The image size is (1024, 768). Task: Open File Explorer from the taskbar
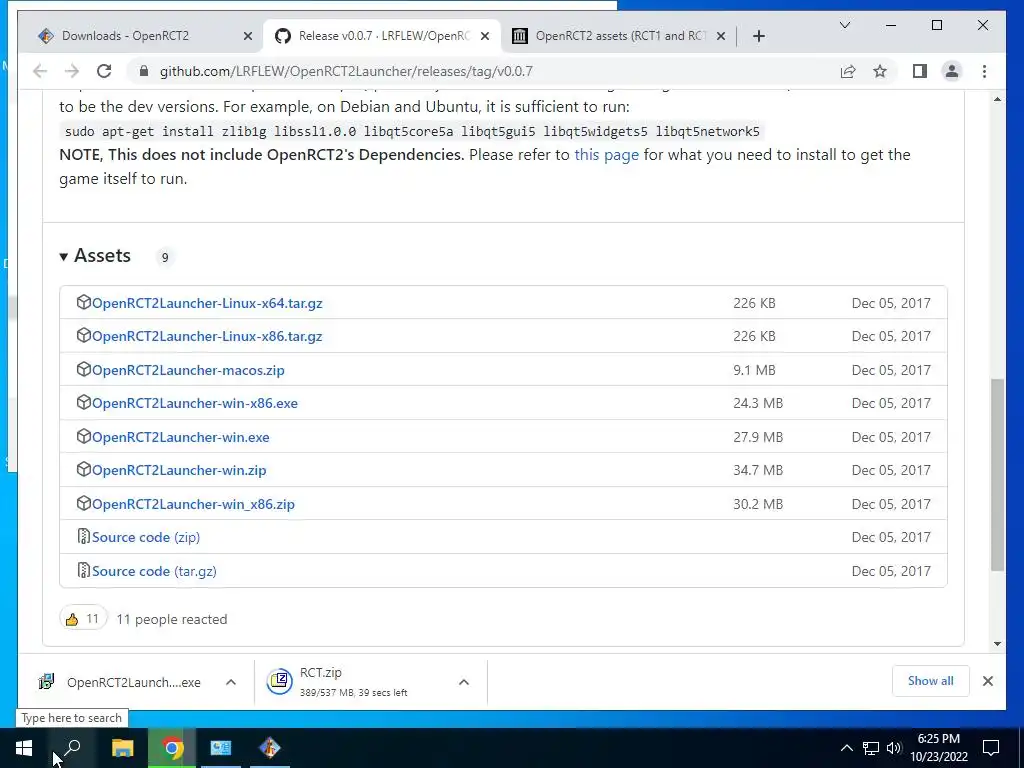point(122,748)
